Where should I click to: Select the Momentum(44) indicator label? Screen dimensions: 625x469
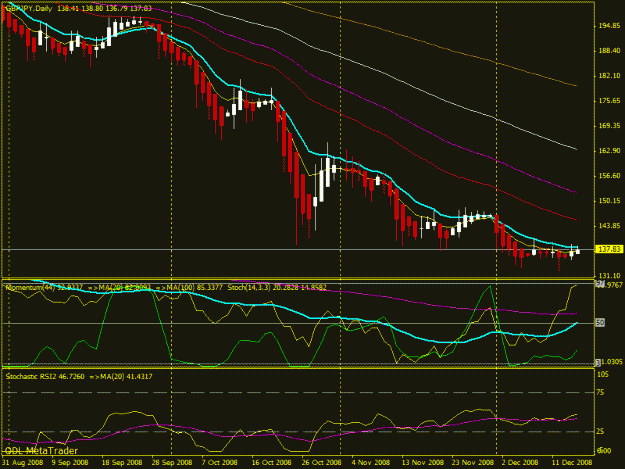(31, 287)
